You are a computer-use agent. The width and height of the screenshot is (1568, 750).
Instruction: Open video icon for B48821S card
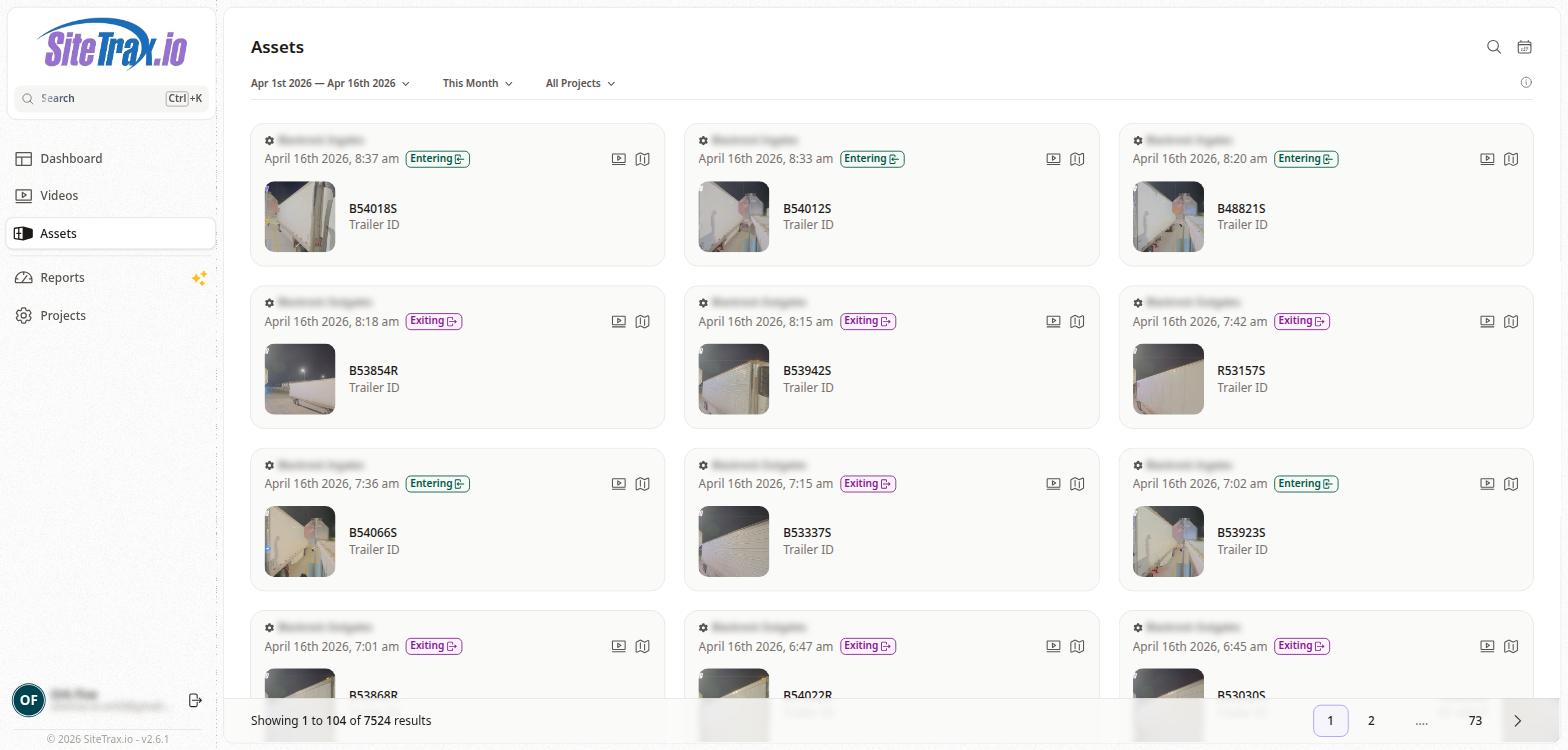1487,159
